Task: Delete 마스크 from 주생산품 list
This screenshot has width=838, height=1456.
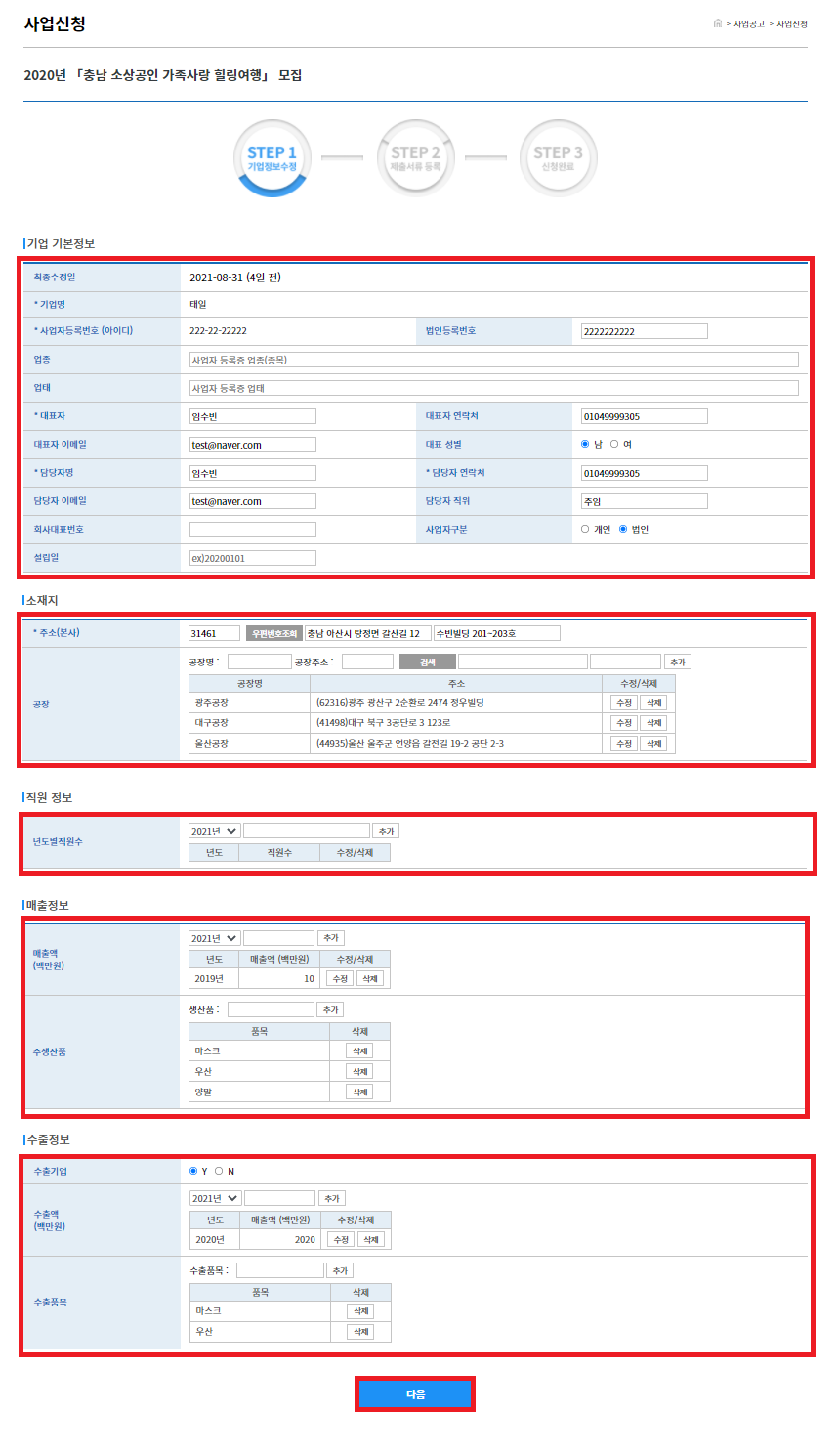Action: [360, 1050]
